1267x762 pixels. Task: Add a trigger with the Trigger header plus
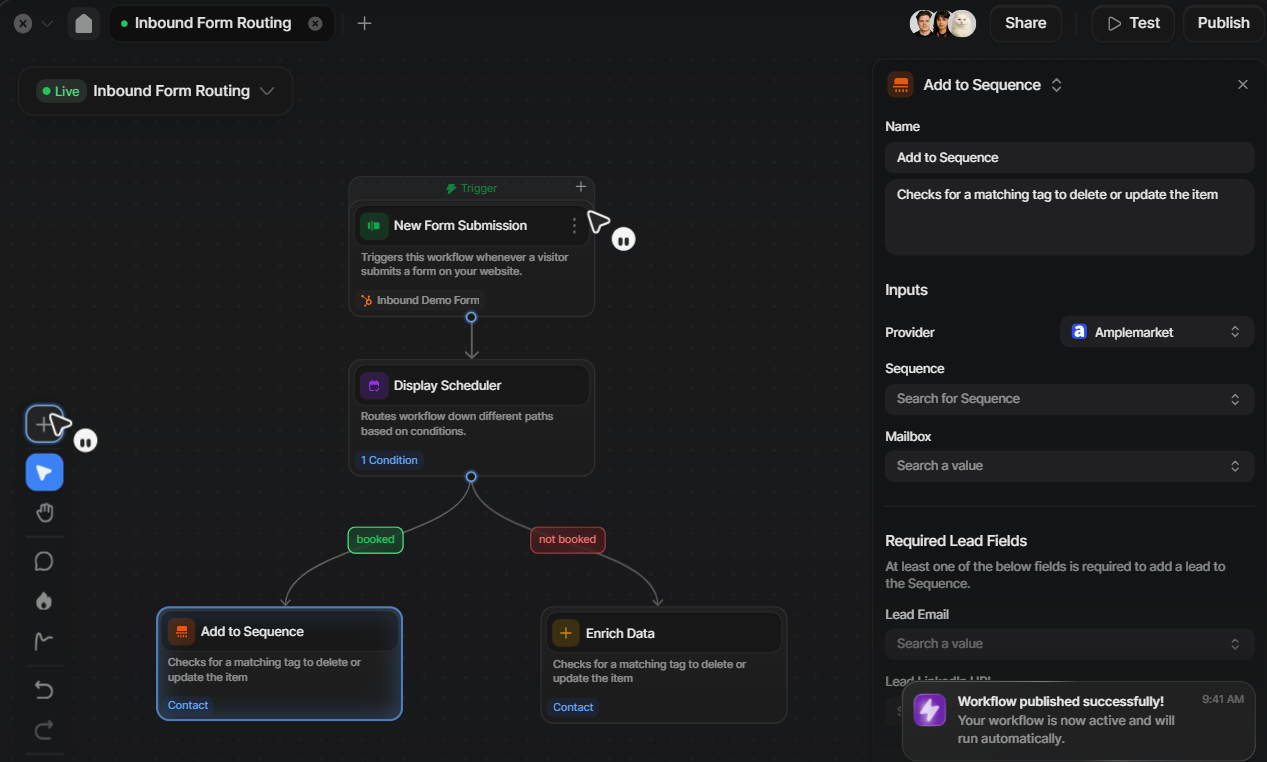click(x=580, y=187)
